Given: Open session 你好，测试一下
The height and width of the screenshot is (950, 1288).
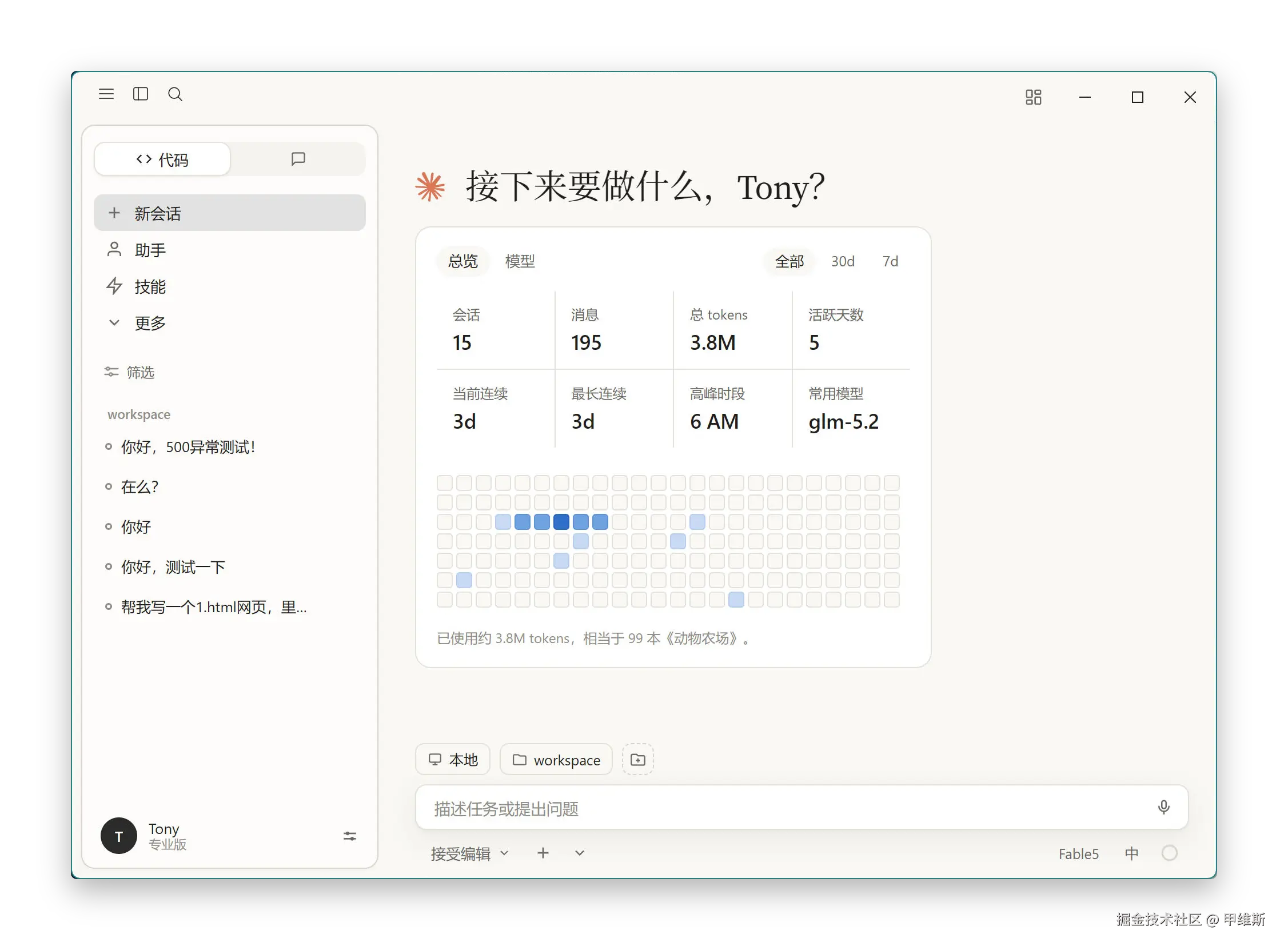Looking at the screenshot, I should coord(229,568).
